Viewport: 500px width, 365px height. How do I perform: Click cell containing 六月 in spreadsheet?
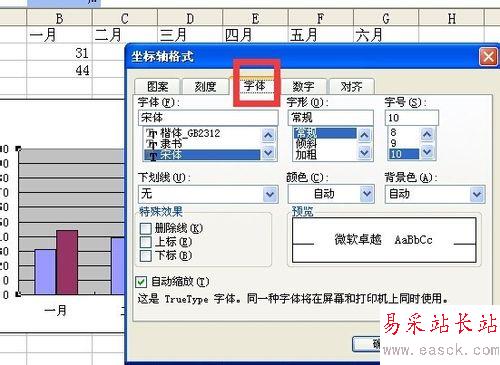(x=386, y=35)
